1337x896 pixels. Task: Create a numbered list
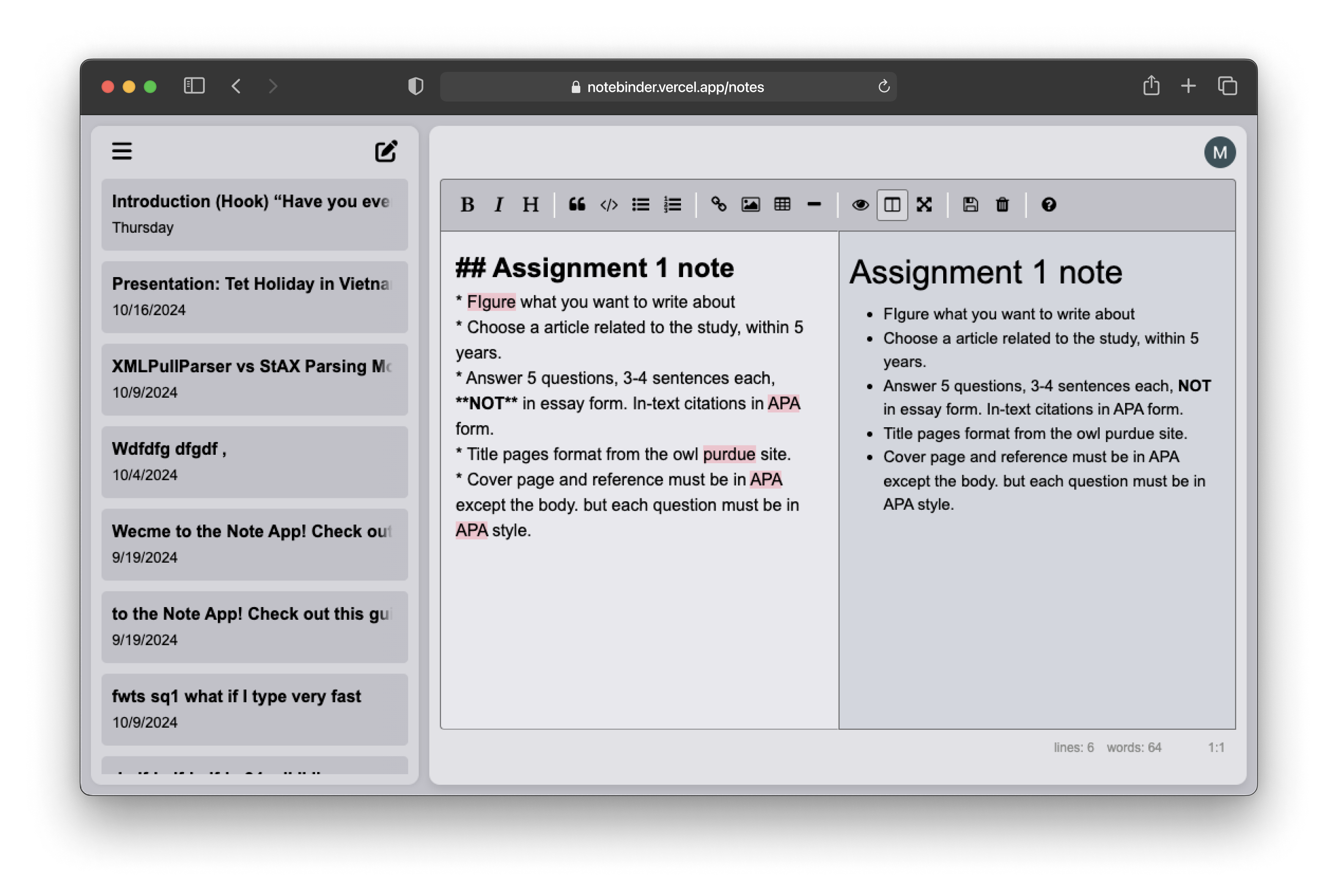(x=673, y=205)
